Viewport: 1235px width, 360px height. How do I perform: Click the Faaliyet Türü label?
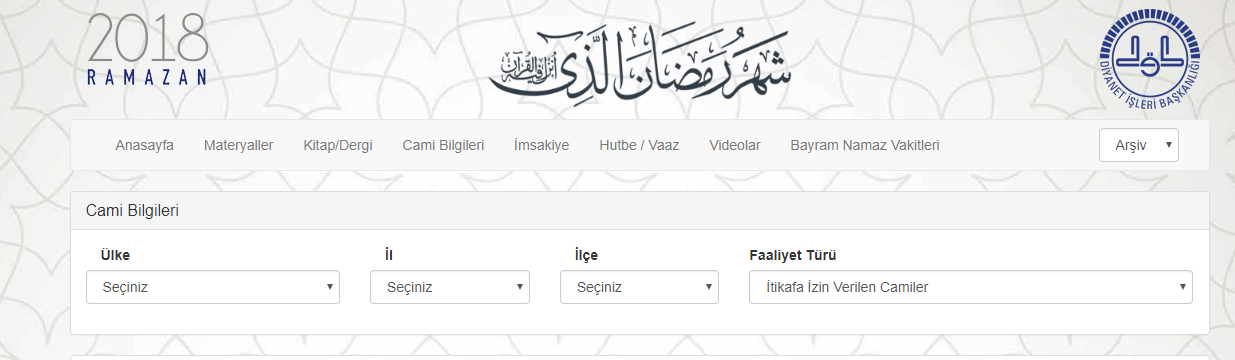pyautogui.click(x=793, y=255)
